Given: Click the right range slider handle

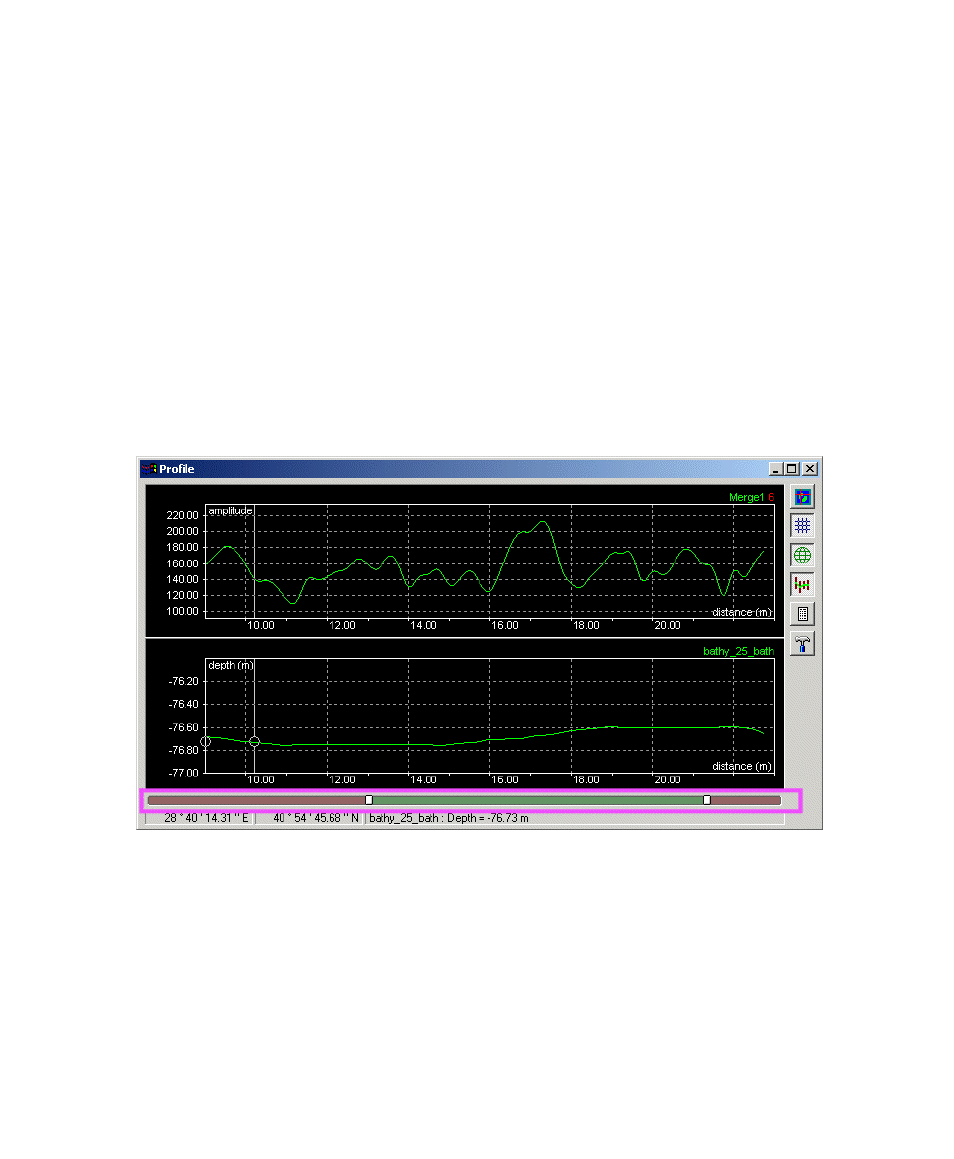Looking at the screenshot, I should pos(707,800).
